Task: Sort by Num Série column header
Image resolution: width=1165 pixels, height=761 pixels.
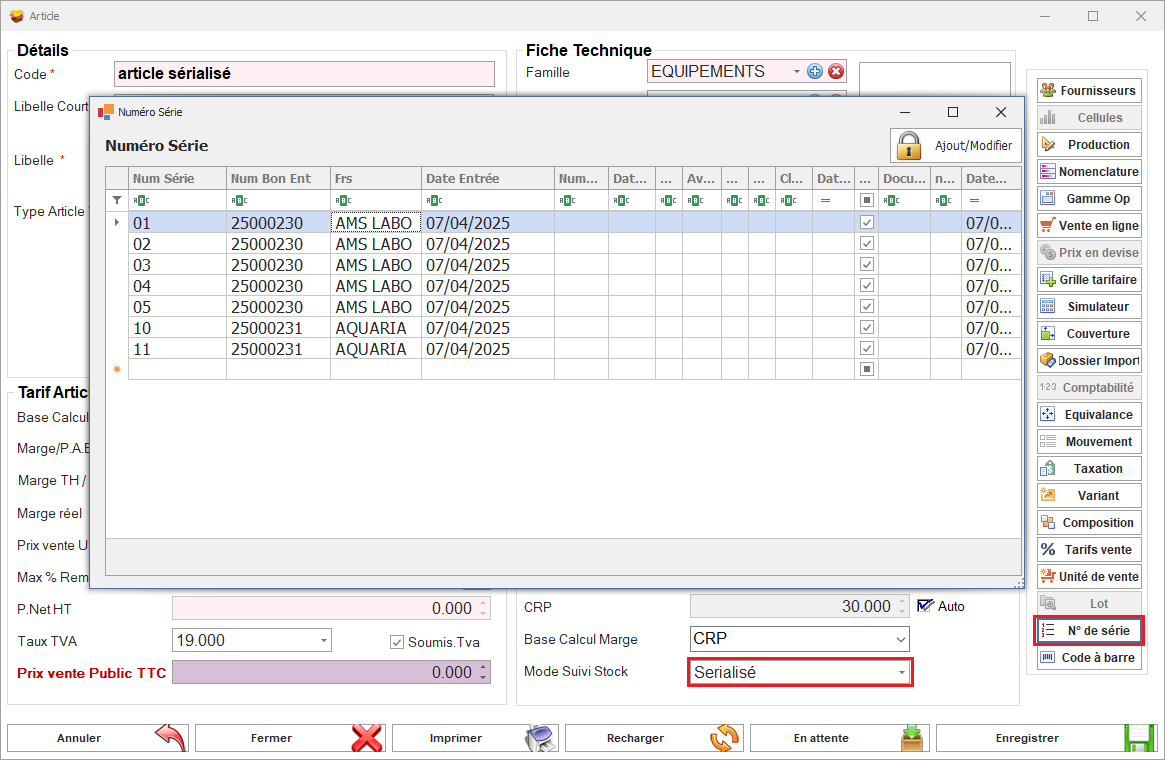Action: [x=177, y=178]
